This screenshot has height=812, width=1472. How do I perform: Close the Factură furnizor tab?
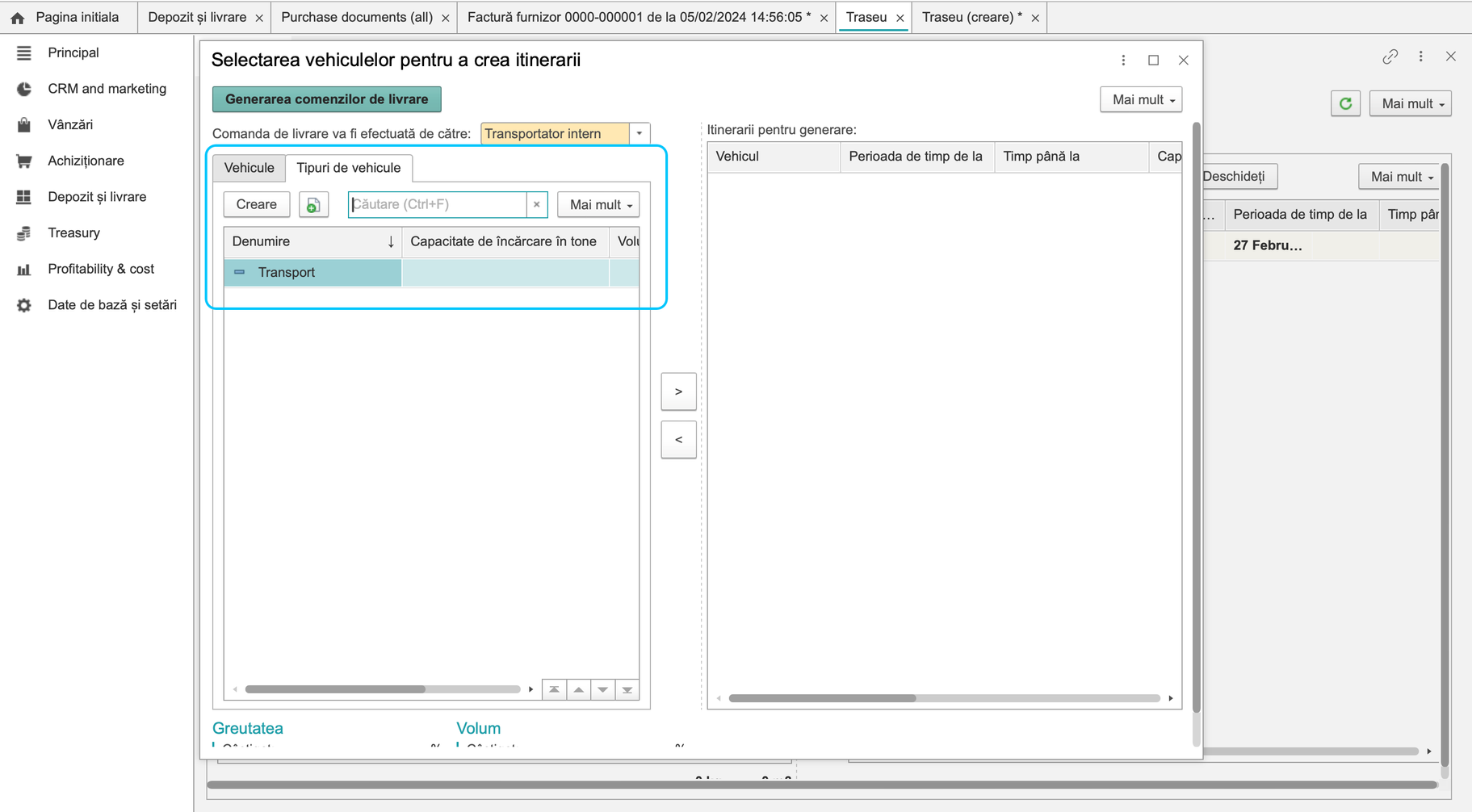[x=824, y=19]
